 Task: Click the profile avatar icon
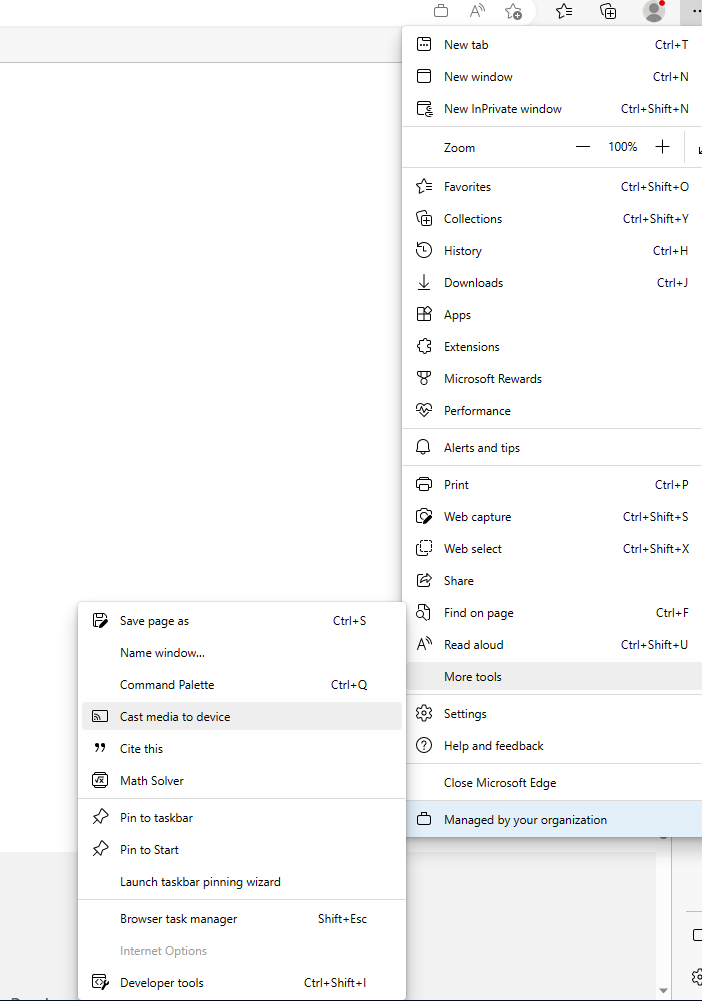tap(653, 11)
